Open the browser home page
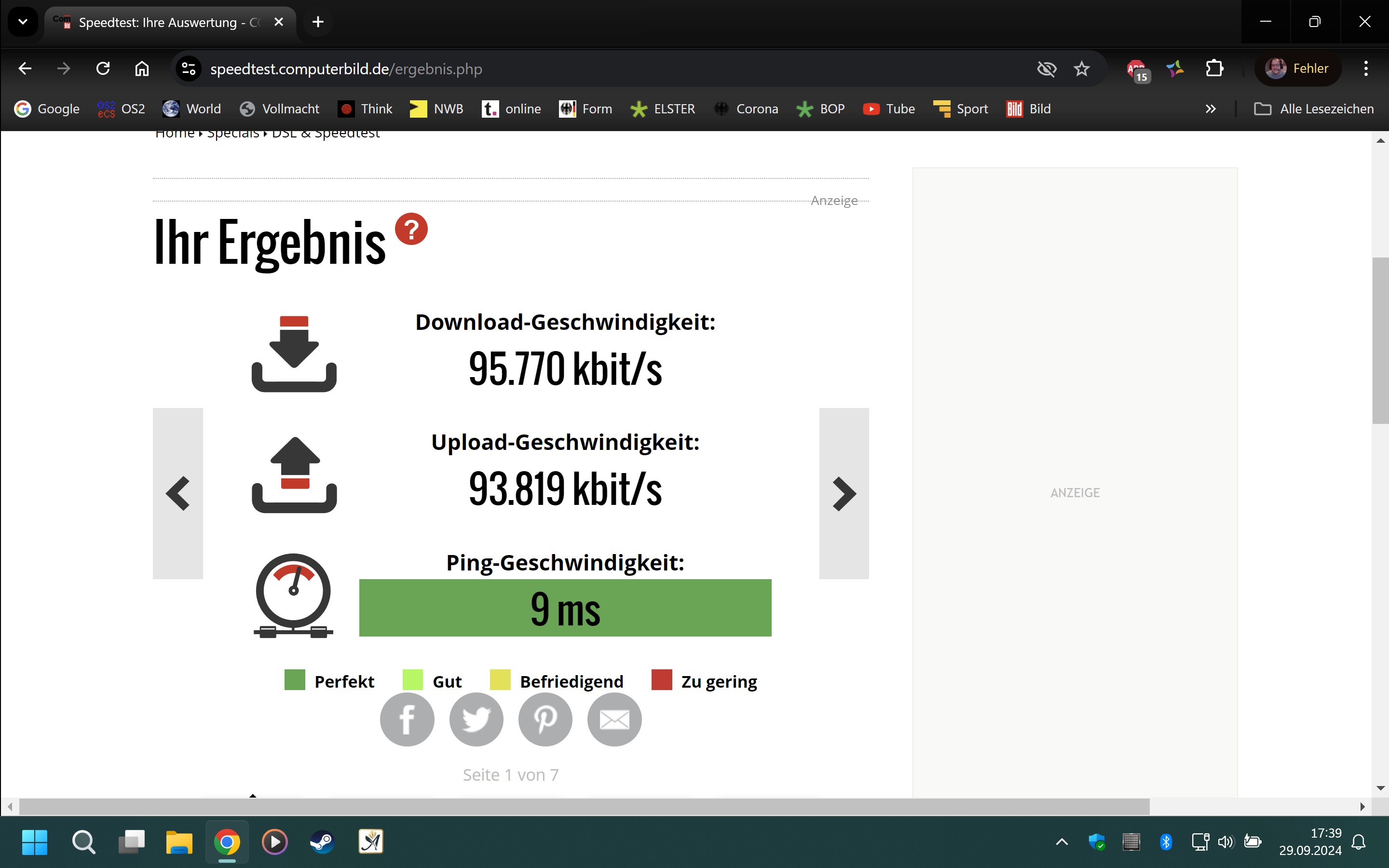This screenshot has height=868, width=1389. click(142, 69)
